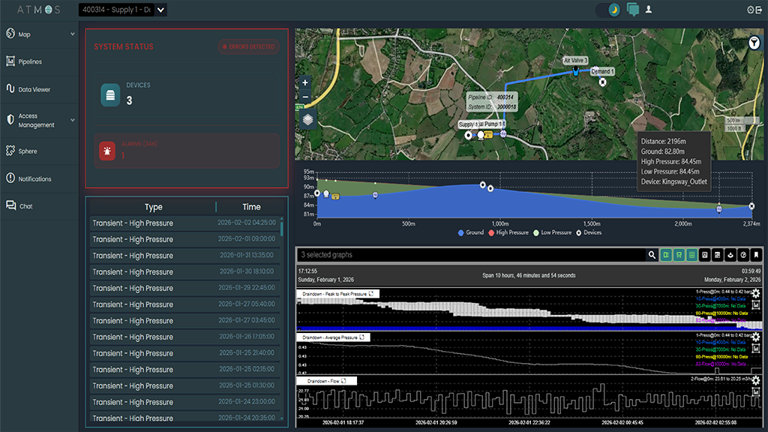
Task: Click the Sphere sidebar icon
Action: (x=10, y=150)
